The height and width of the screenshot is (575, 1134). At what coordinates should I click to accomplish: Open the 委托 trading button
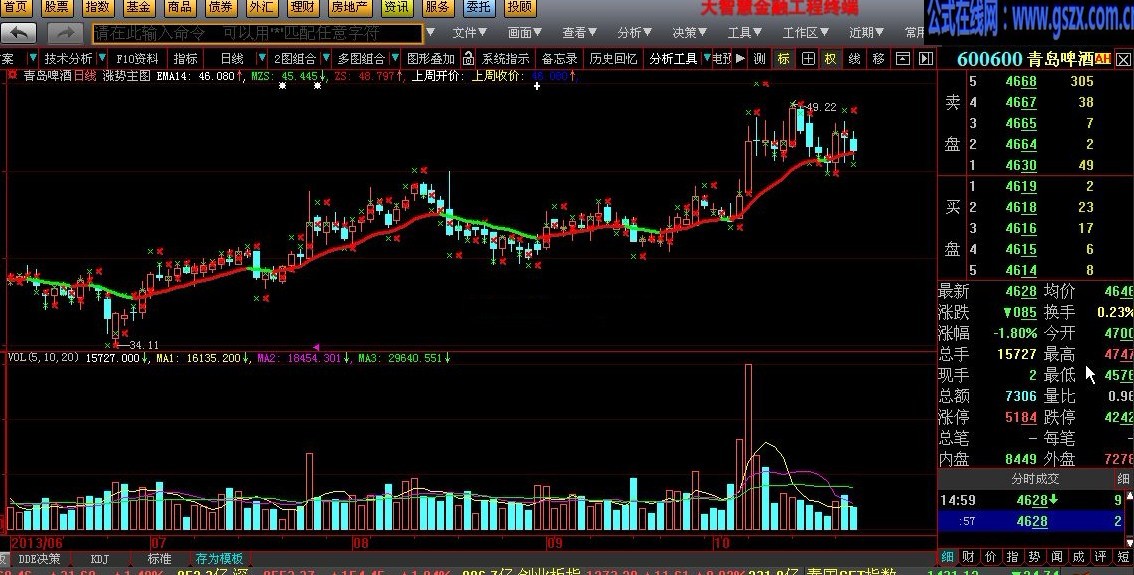478,7
